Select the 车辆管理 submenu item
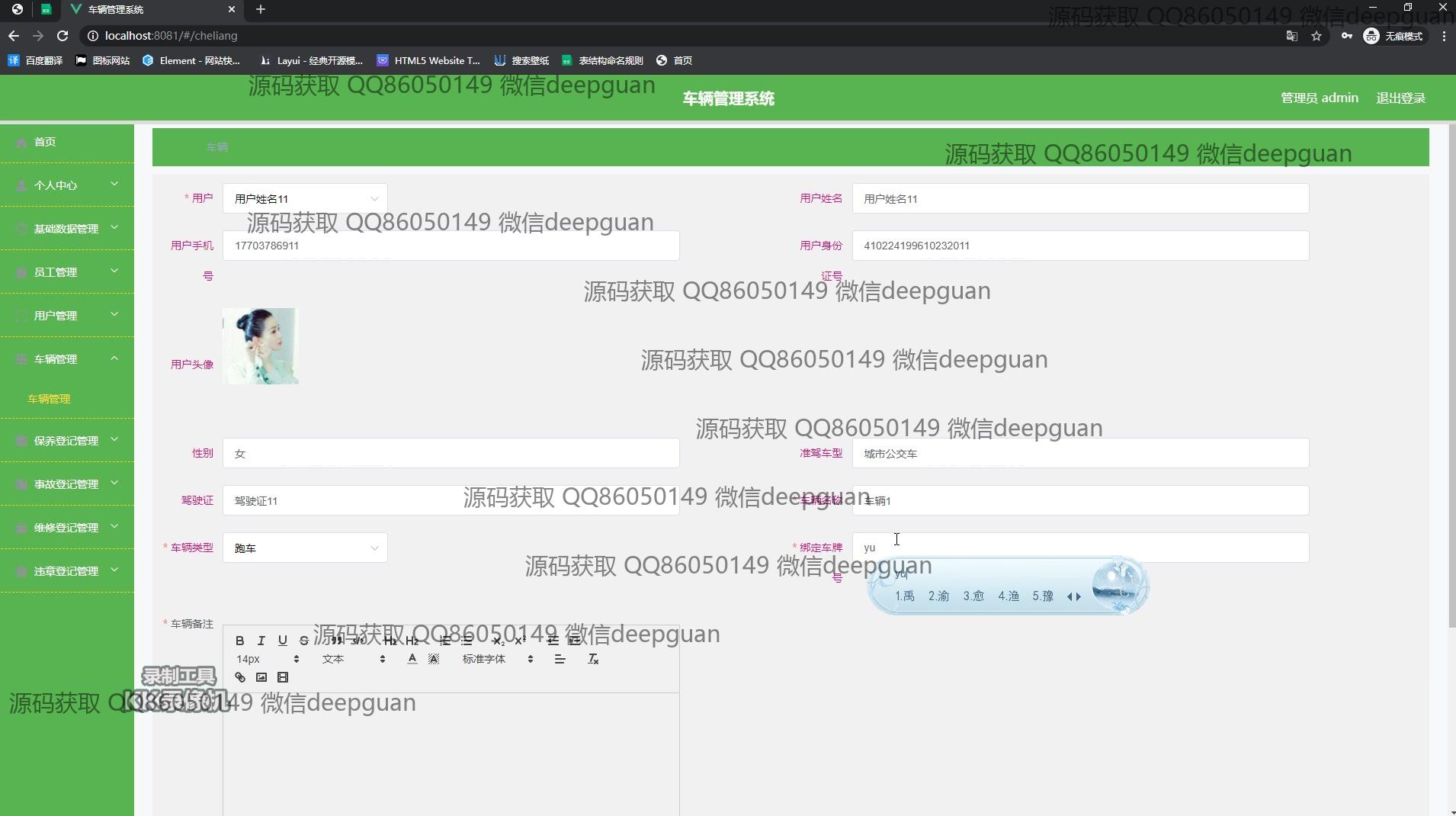This screenshot has width=1456, height=816. (49, 399)
